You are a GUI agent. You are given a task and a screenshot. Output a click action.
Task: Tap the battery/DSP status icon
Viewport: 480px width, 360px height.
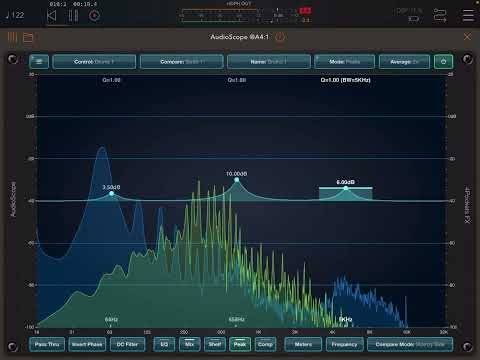click(x=413, y=19)
